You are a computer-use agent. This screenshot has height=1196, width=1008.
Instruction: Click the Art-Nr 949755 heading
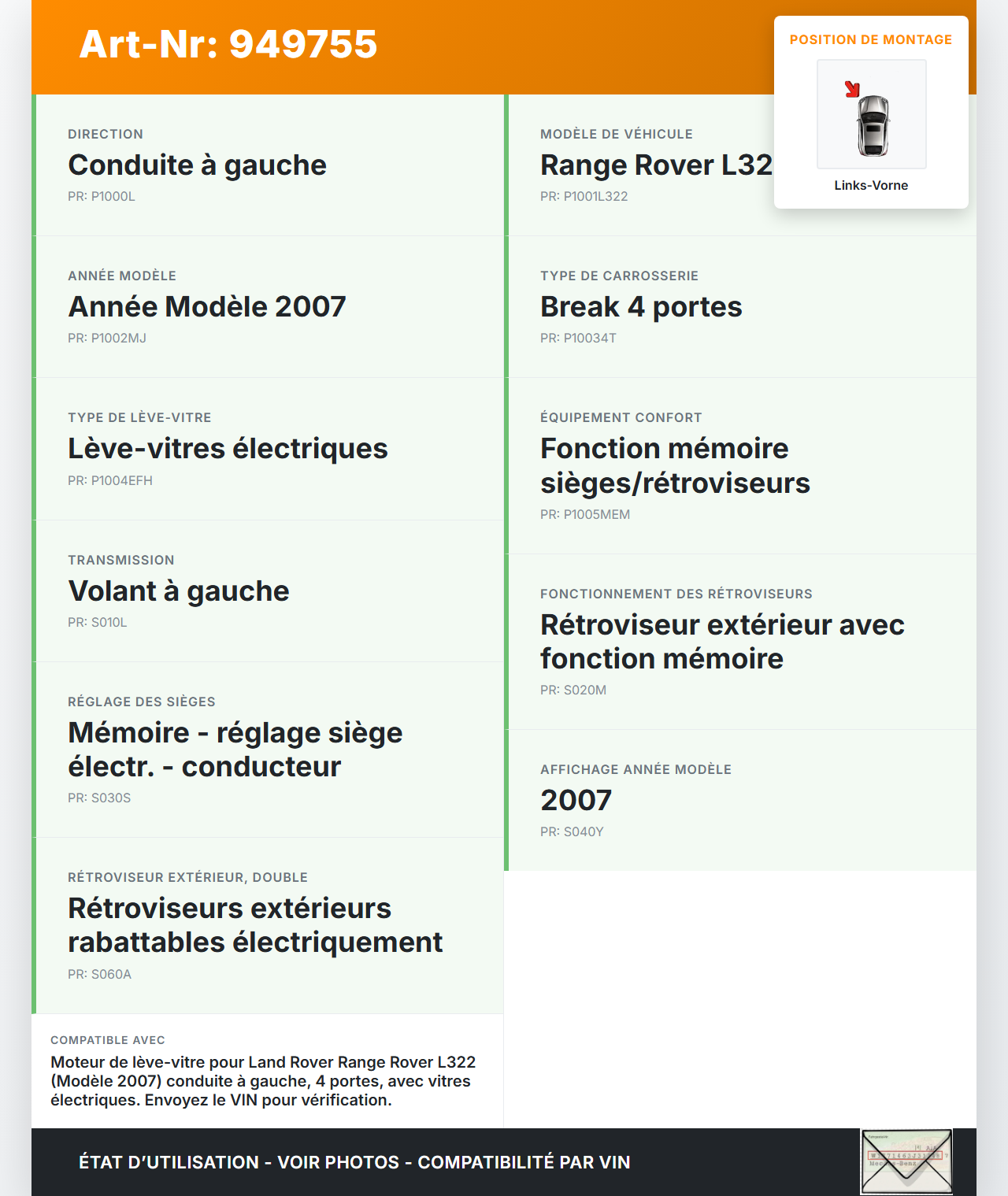[228, 44]
